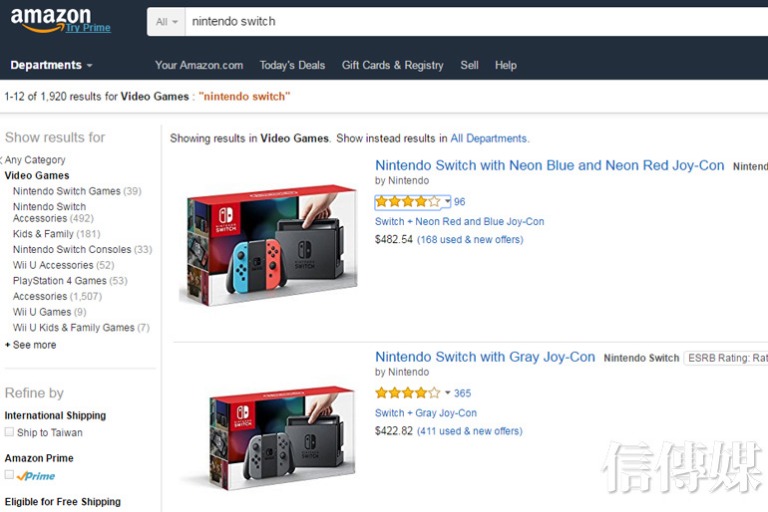This screenshot has width=768, height=512.
Task: Expand See more categories
Action: [34, 345]
